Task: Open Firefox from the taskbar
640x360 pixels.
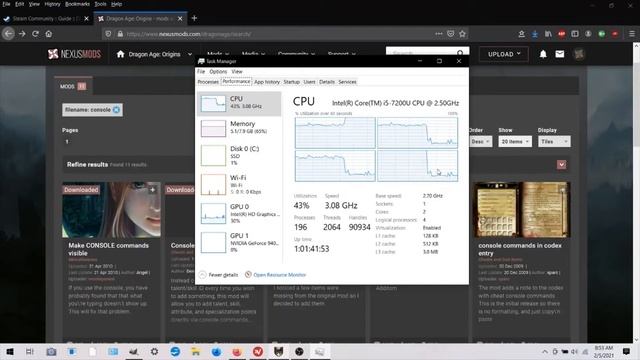Action: (237, 351)
